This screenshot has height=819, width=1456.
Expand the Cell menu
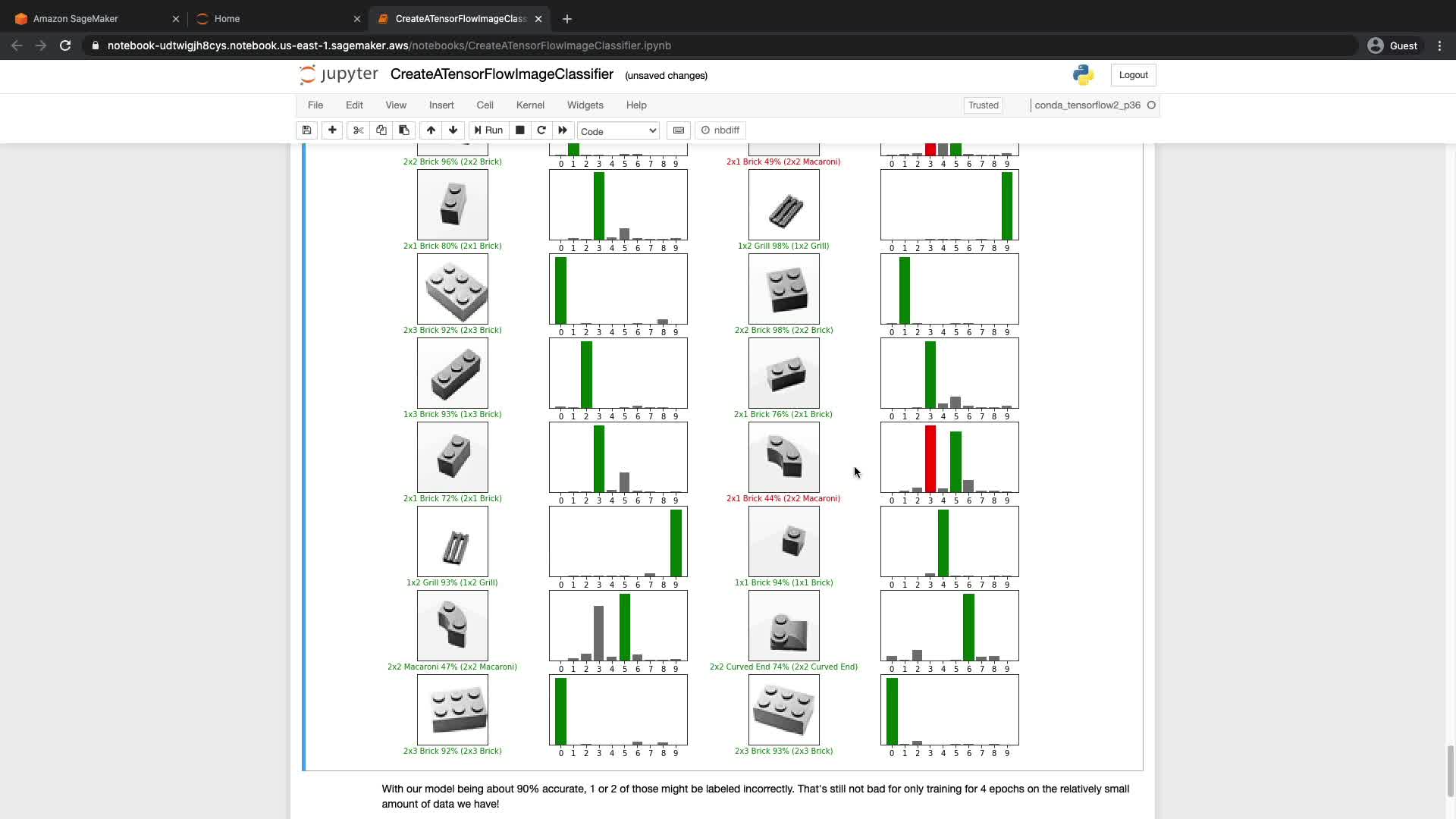[485, 105]
